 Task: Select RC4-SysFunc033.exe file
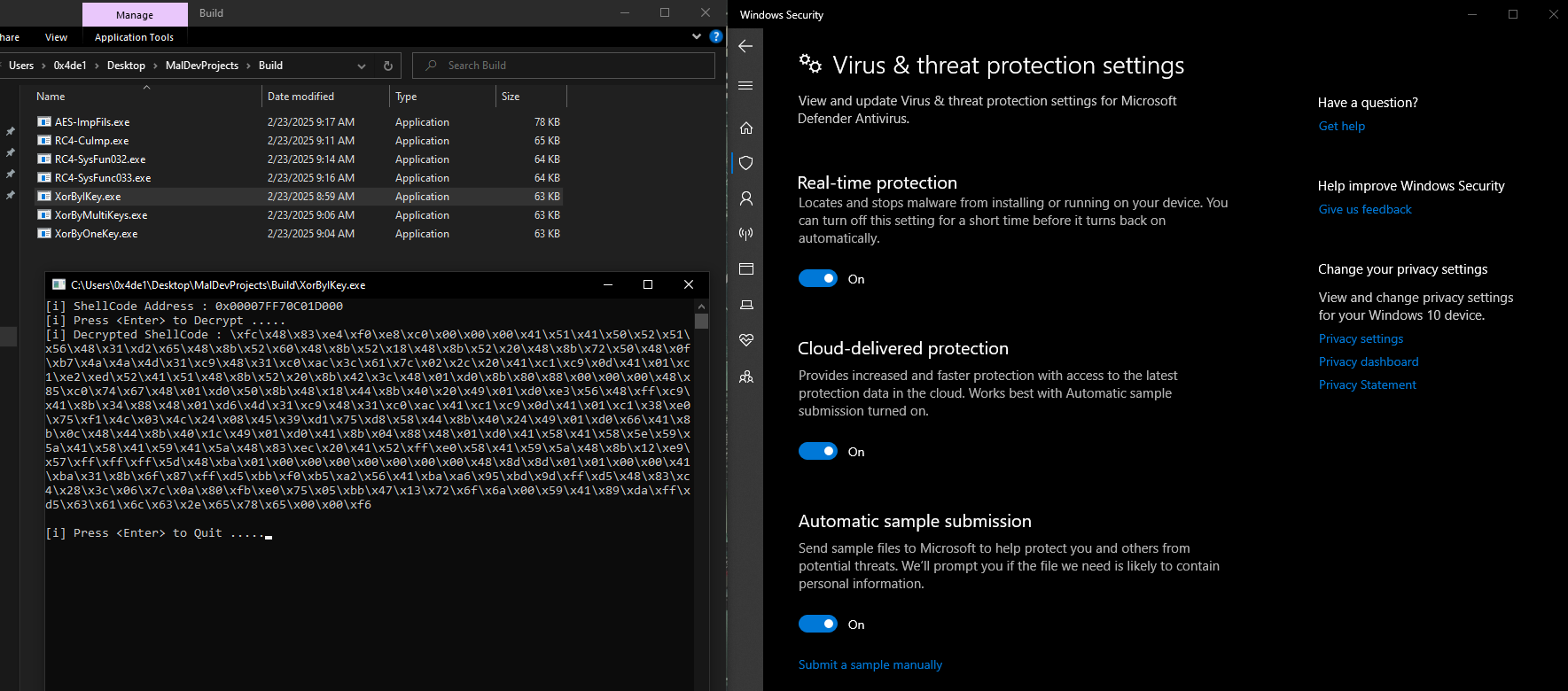(x=103, y=178)
